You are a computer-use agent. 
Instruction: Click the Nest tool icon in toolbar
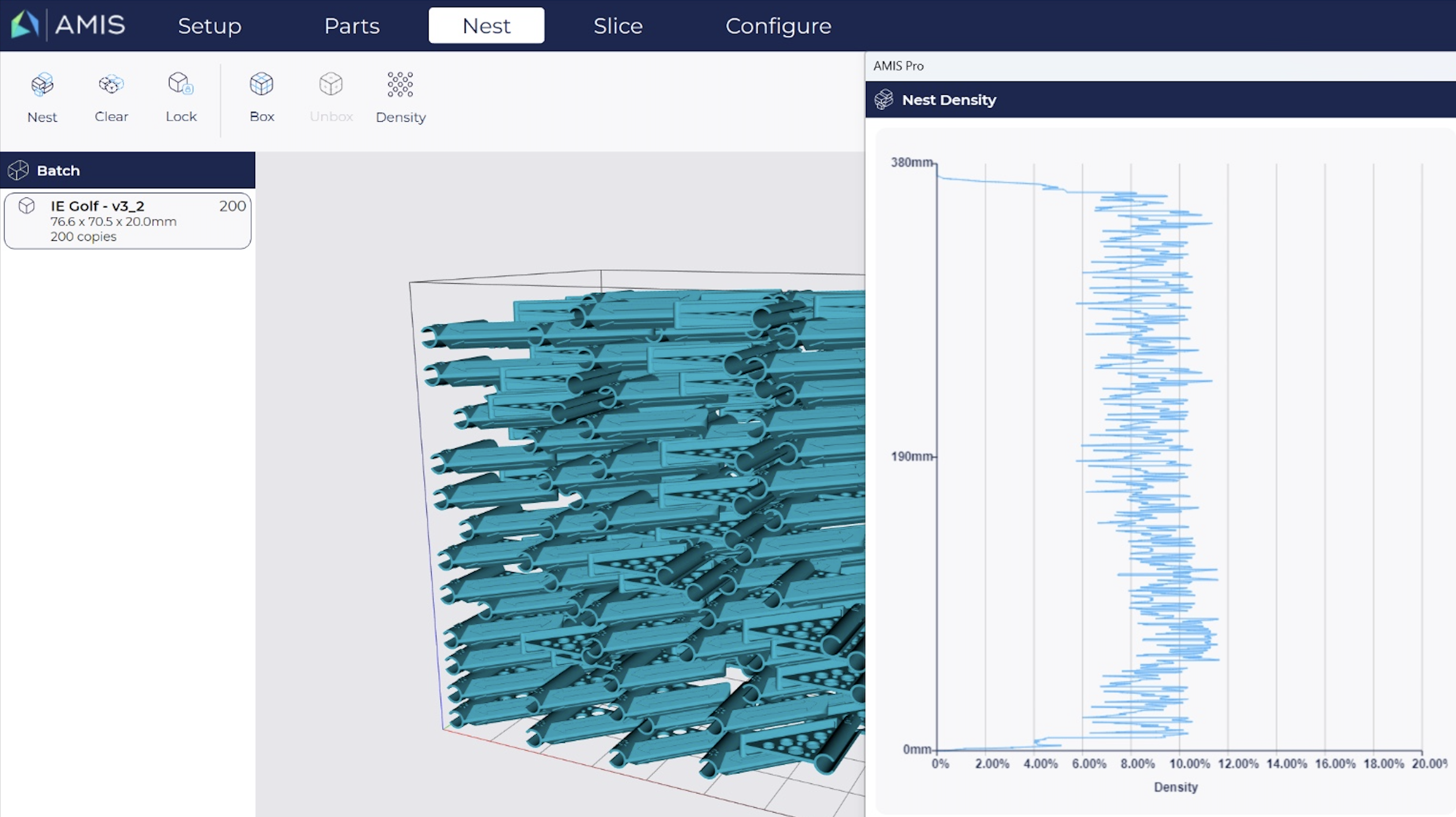coord(42,85)
